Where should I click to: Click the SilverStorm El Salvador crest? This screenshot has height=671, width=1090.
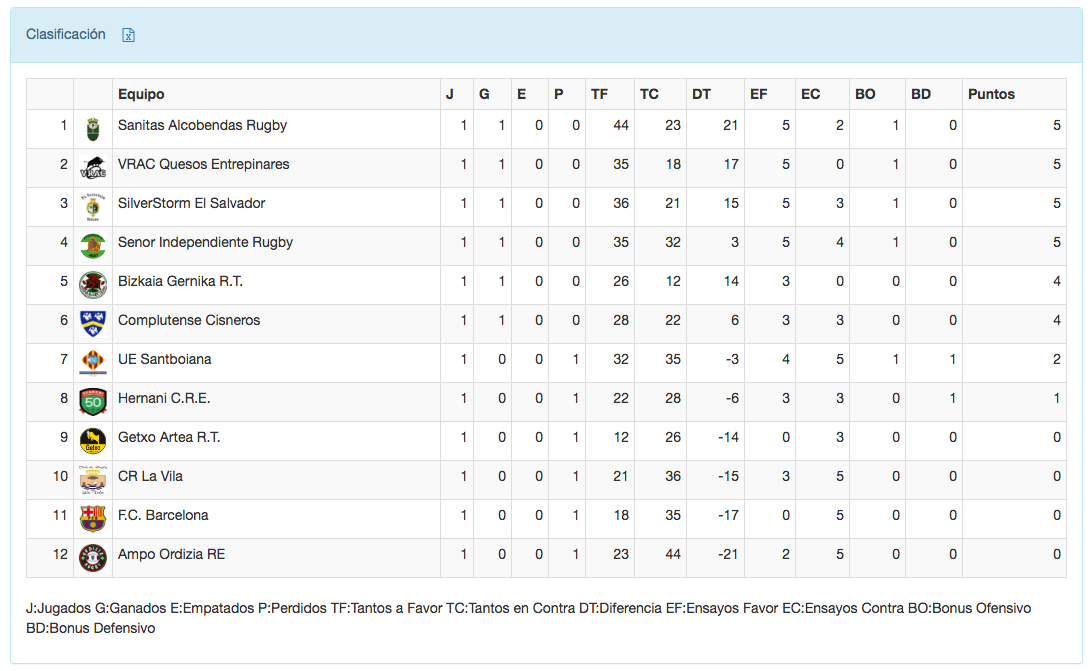[93, 205]
